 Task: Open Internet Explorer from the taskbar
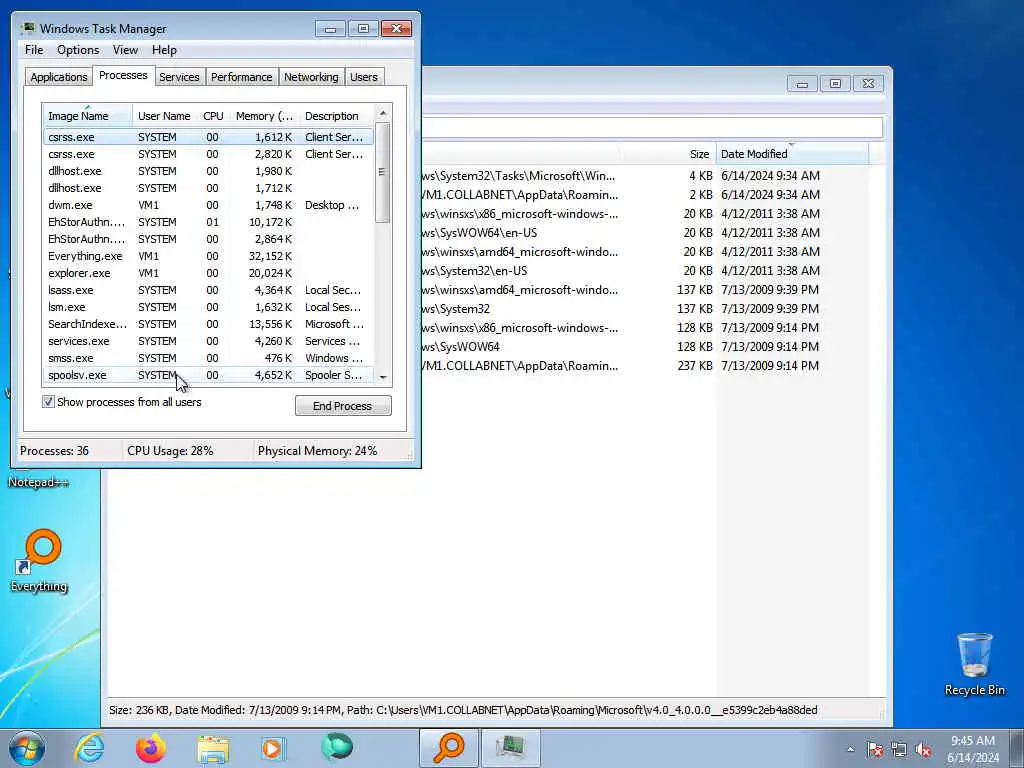[x=89, y=748]
